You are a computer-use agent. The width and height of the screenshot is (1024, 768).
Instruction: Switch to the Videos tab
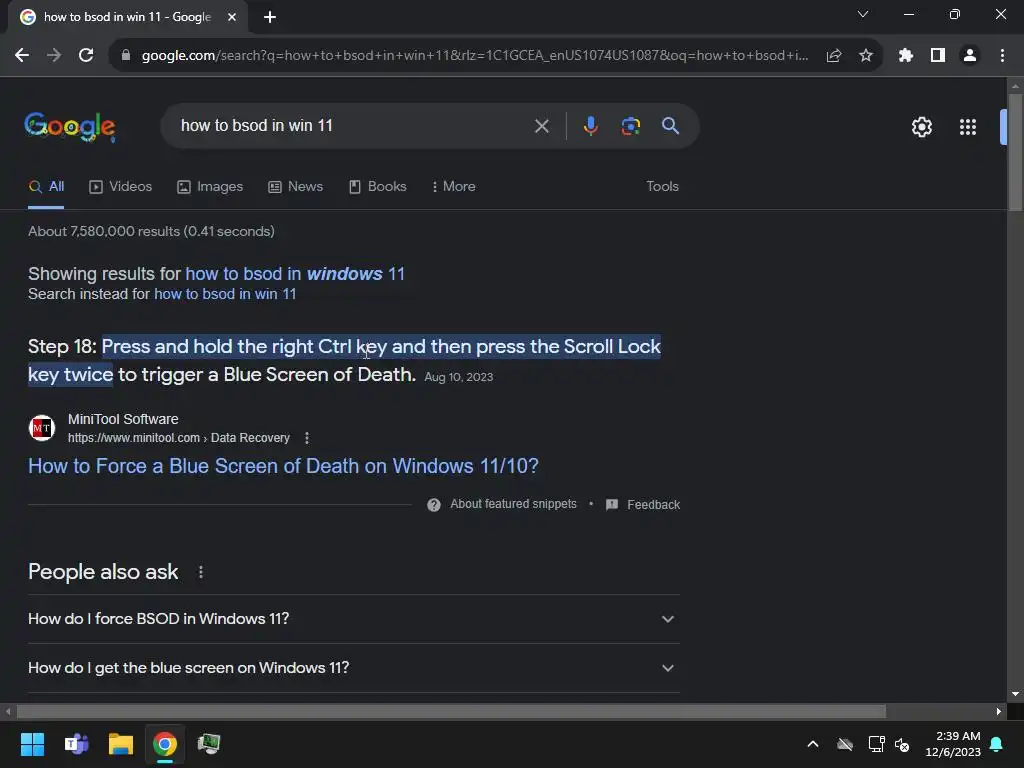click(120, 187)
